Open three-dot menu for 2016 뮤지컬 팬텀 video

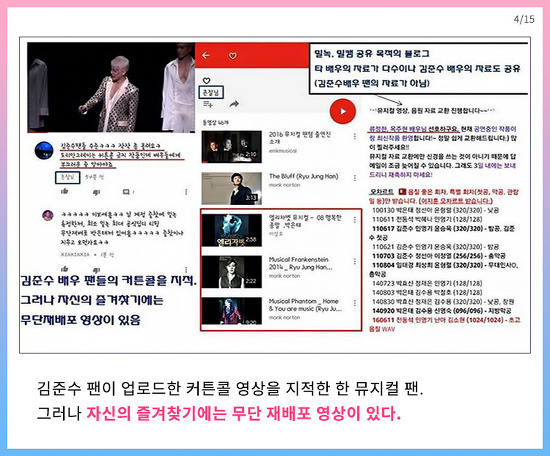click(355, 136)
